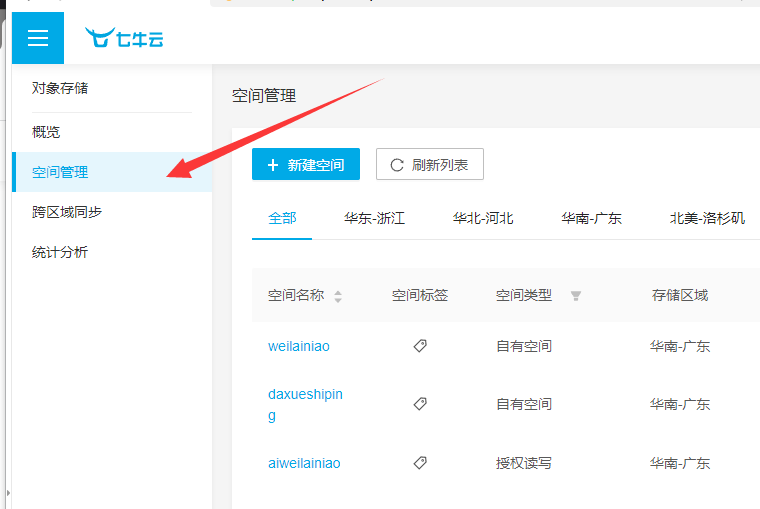The image size is (760, 509).
Task: Switch to 华南-广东 tab
Action: click(591, 218)
